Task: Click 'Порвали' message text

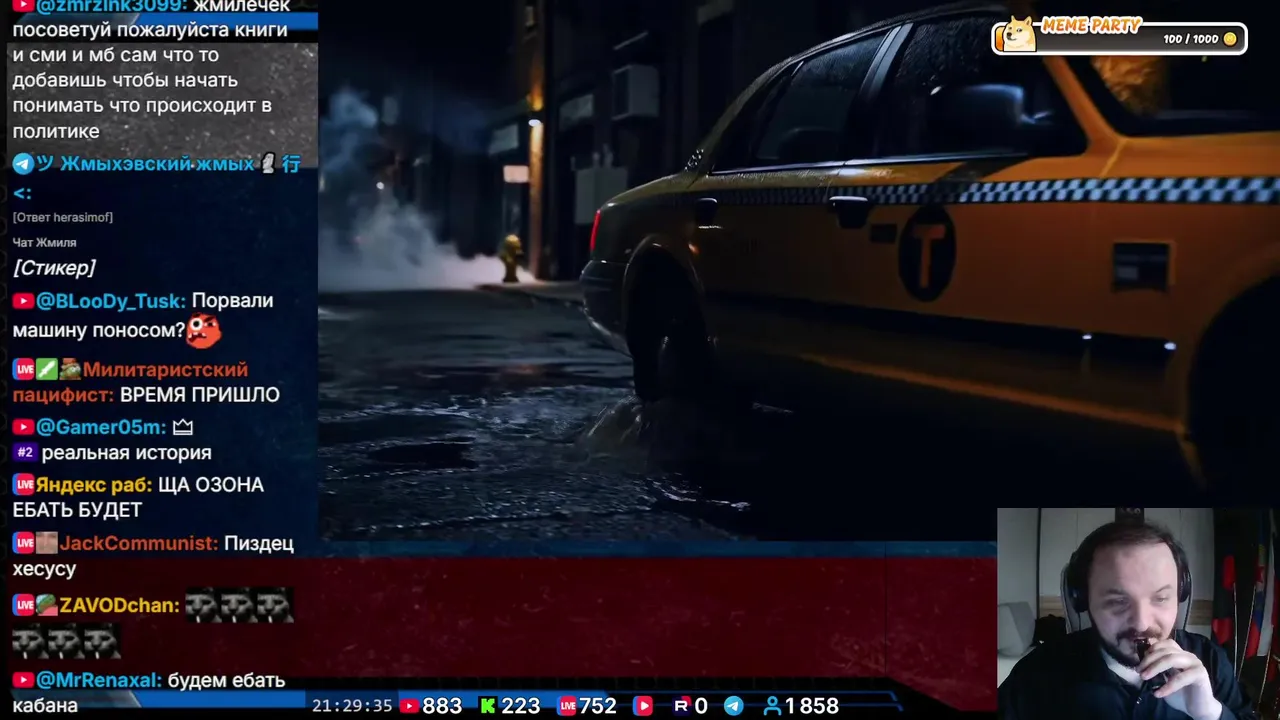Action: tap(232, 301)
